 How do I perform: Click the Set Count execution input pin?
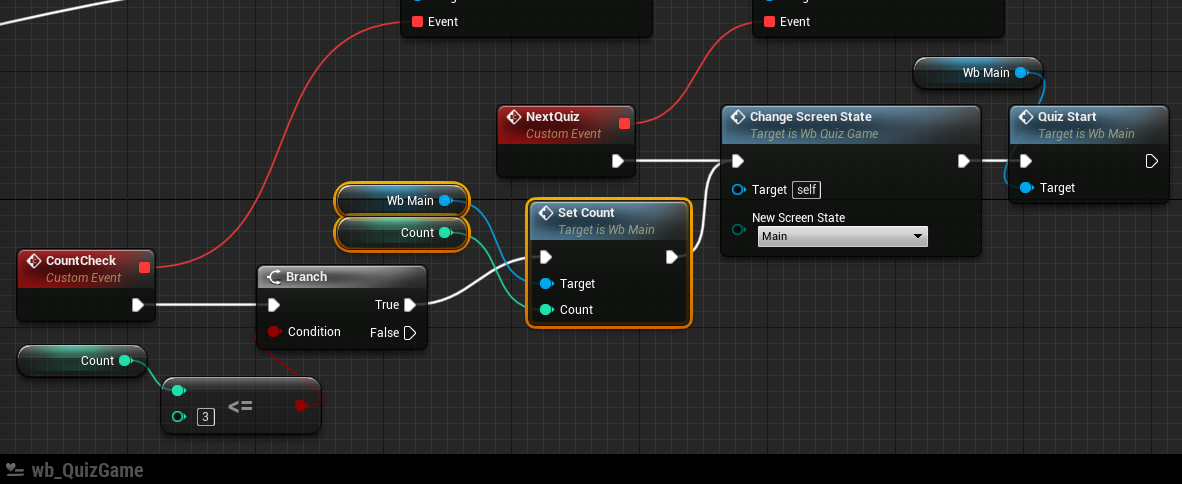coord(546,258)
